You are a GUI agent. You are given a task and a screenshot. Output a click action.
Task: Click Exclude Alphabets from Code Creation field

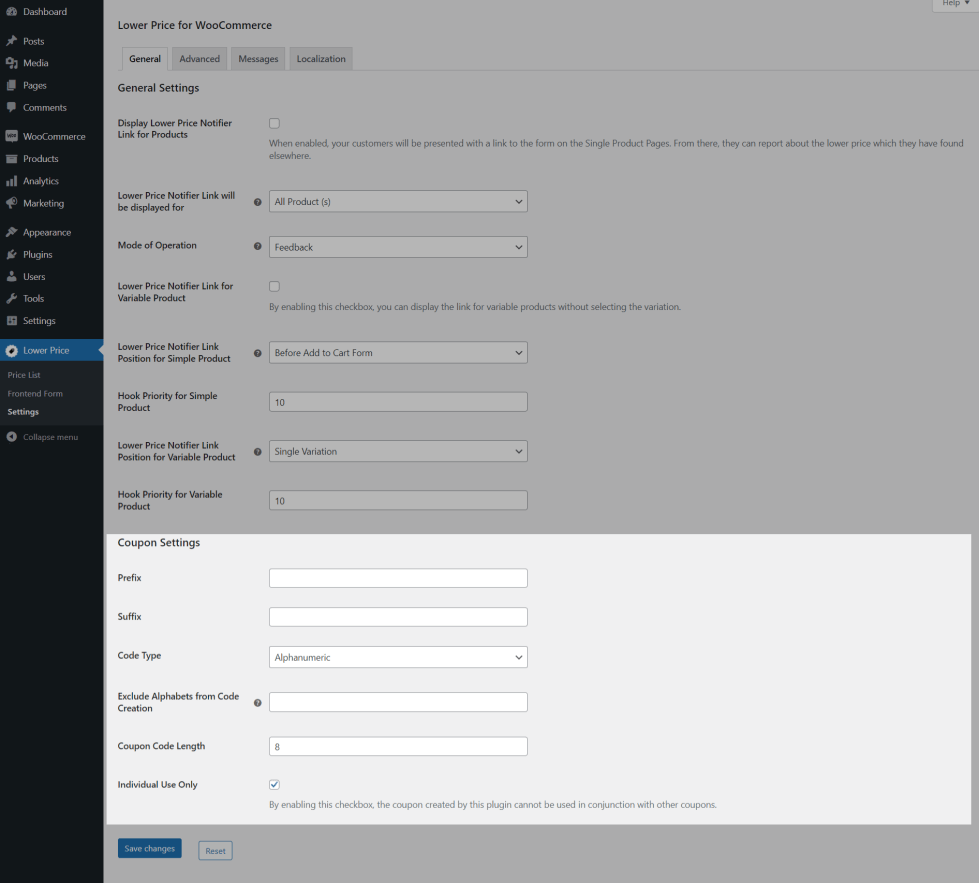tap(398, 702)
